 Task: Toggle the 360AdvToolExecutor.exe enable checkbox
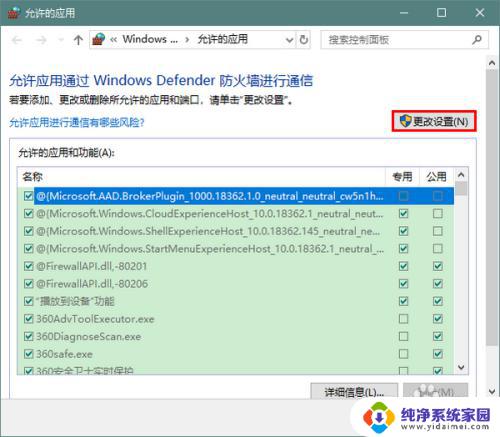[x=29, y=319]
